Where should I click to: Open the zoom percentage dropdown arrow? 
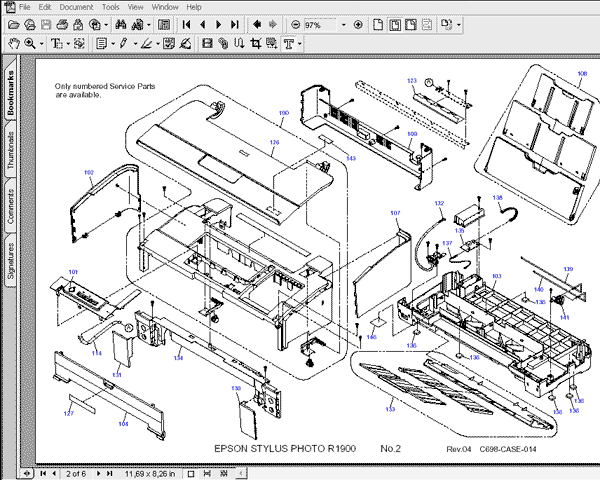[x=344, y=25]
